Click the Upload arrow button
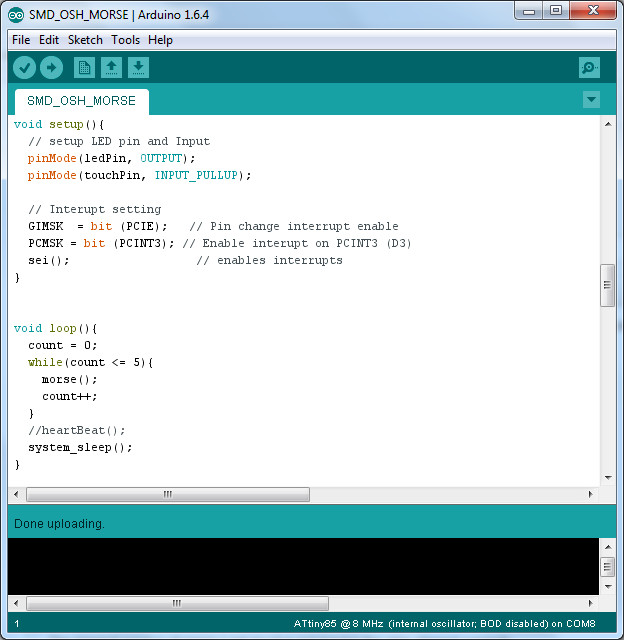This screenshot has width=624, height=640. pyautogui.click(x=51, y=67)
